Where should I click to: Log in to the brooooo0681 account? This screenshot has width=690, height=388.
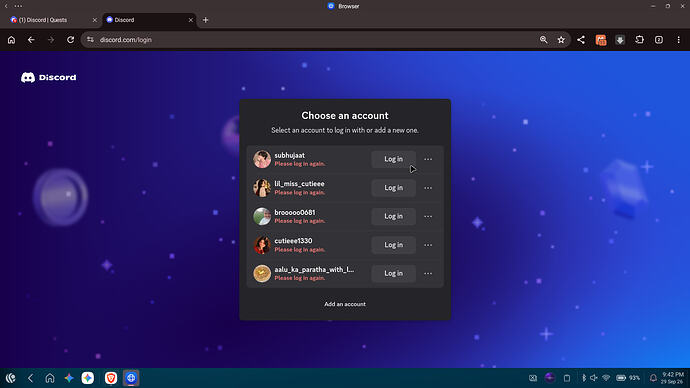point(393,216)
